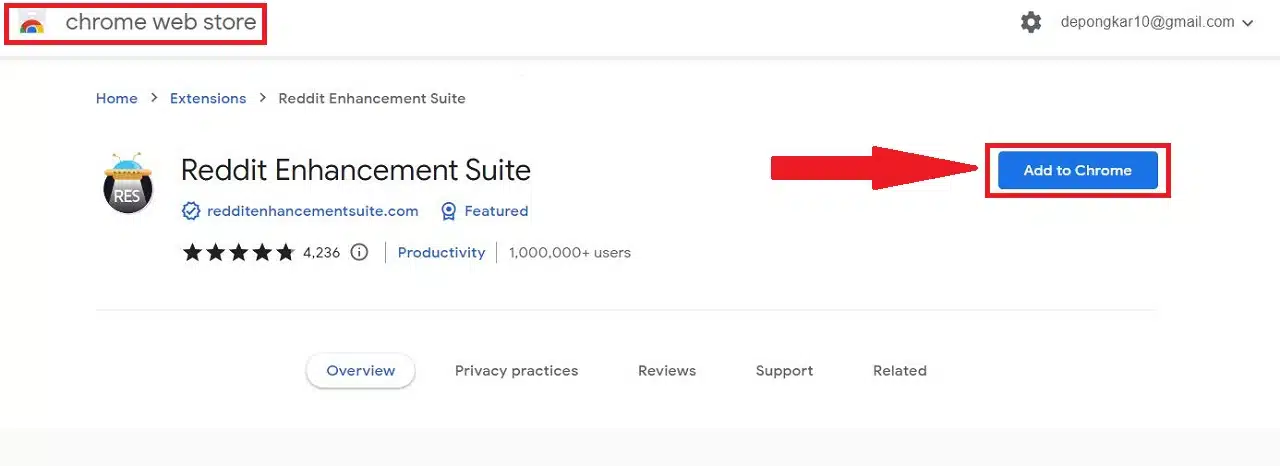
Task: Switch to the Privacy practices tab
Action: coord(516,371)
